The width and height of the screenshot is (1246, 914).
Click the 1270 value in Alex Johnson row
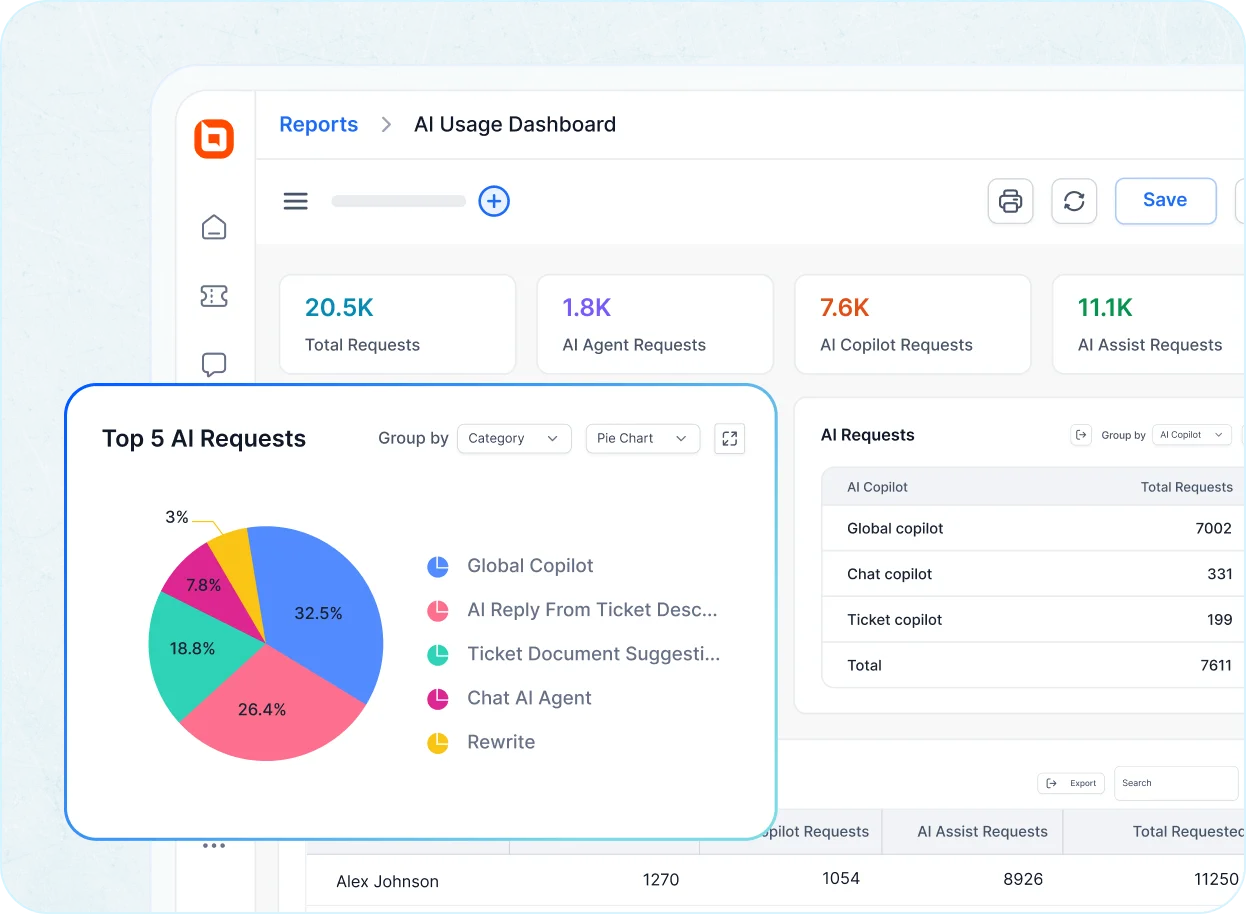[660, 879]
